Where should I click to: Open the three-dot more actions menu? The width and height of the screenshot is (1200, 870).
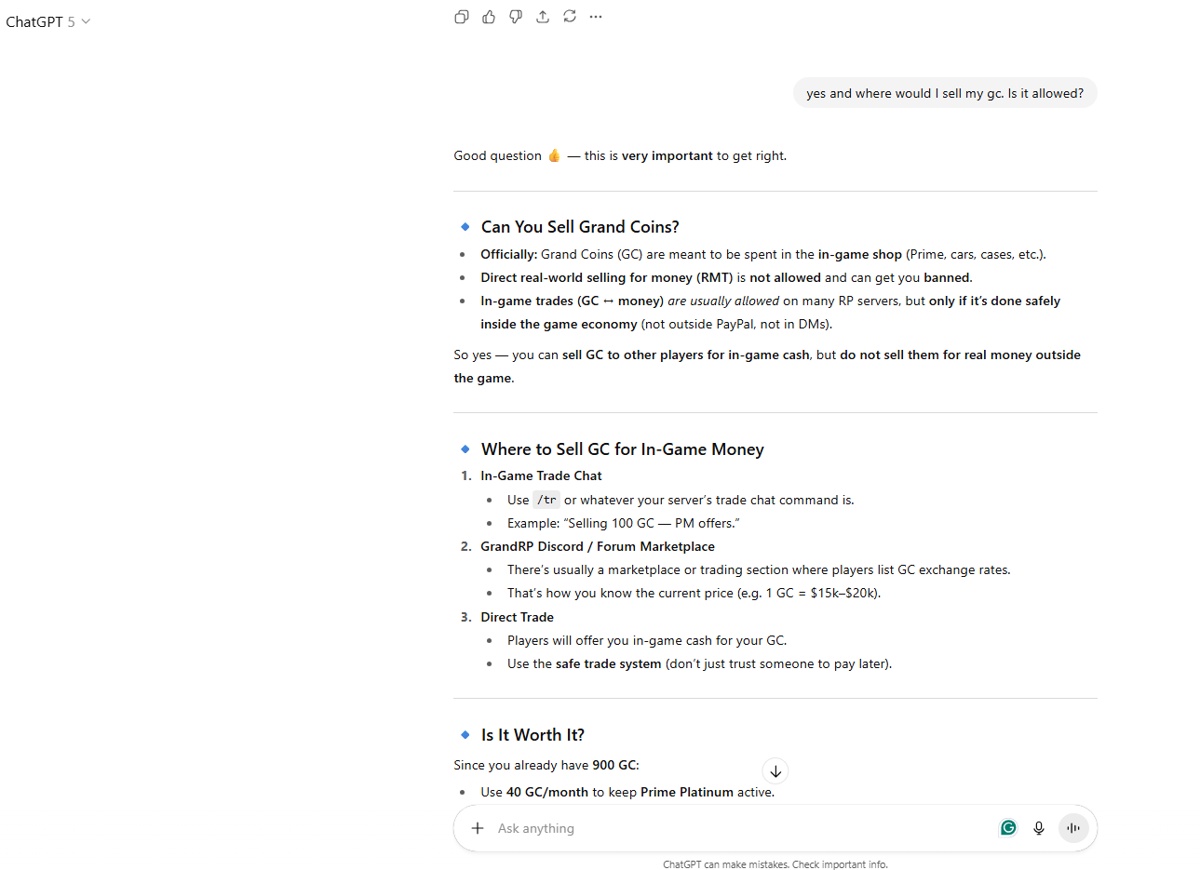596,16
